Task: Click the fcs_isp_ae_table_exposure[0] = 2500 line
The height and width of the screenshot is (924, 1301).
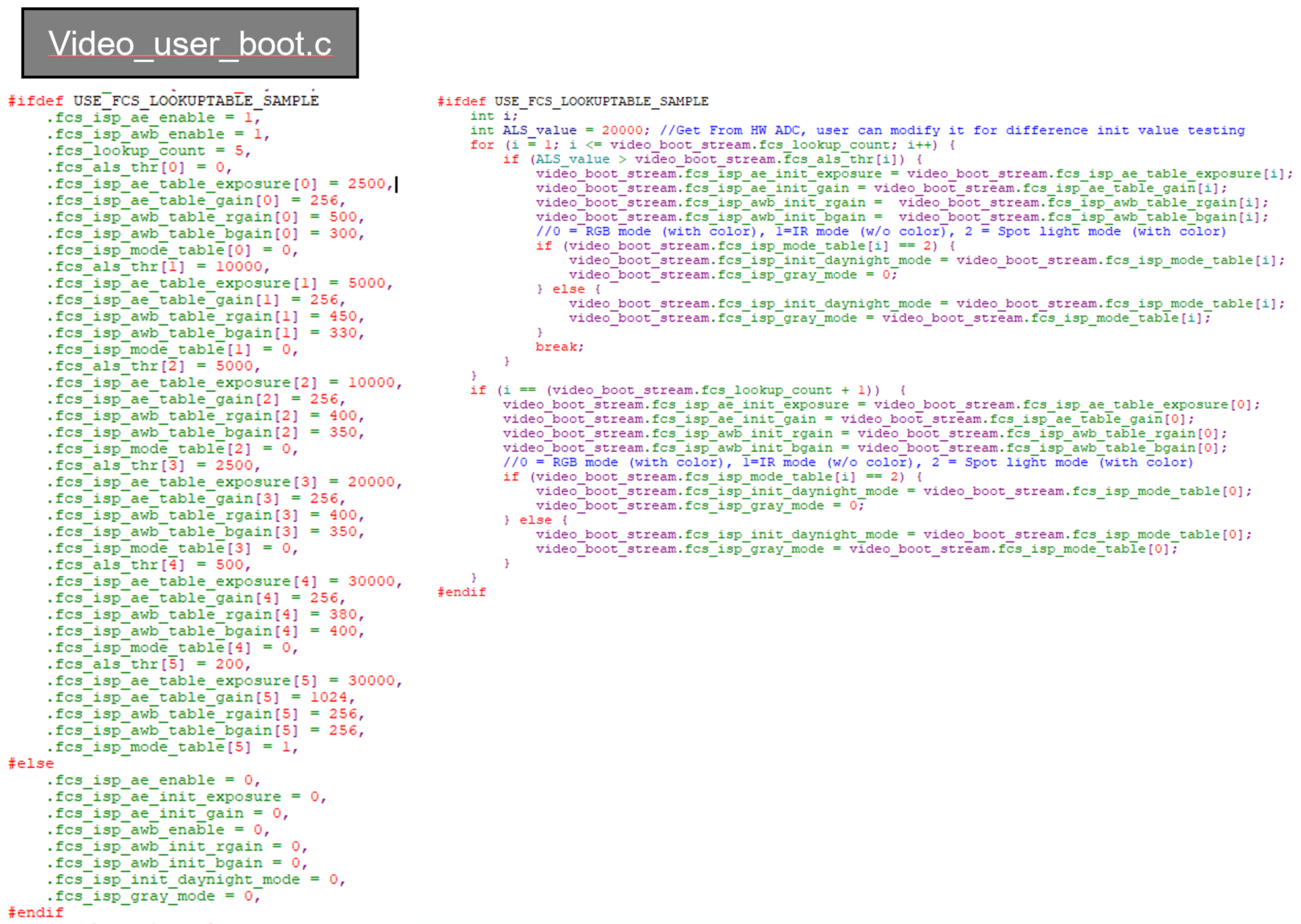Action: tap(219, 184)
